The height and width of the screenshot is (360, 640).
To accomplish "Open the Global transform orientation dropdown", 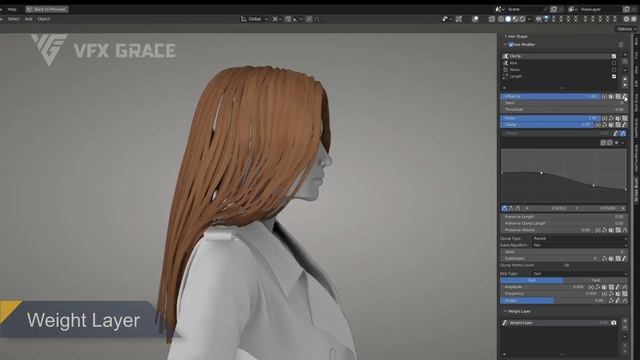I will point(254,19).
